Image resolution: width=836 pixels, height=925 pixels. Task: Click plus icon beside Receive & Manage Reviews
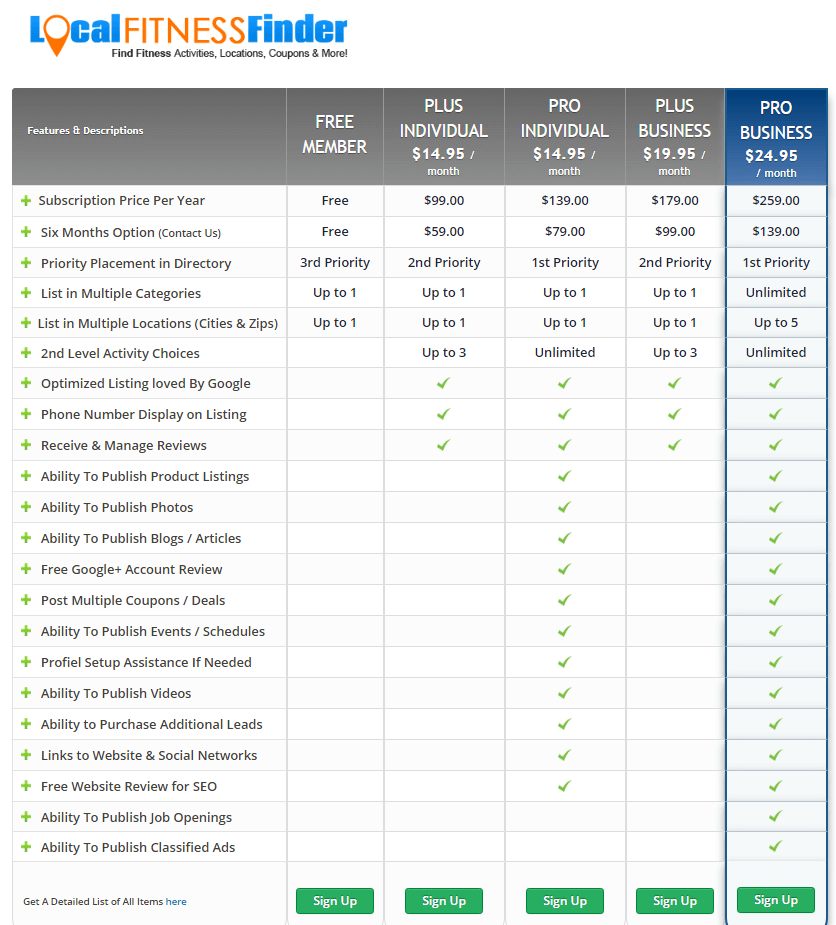(x=26, y=445)
